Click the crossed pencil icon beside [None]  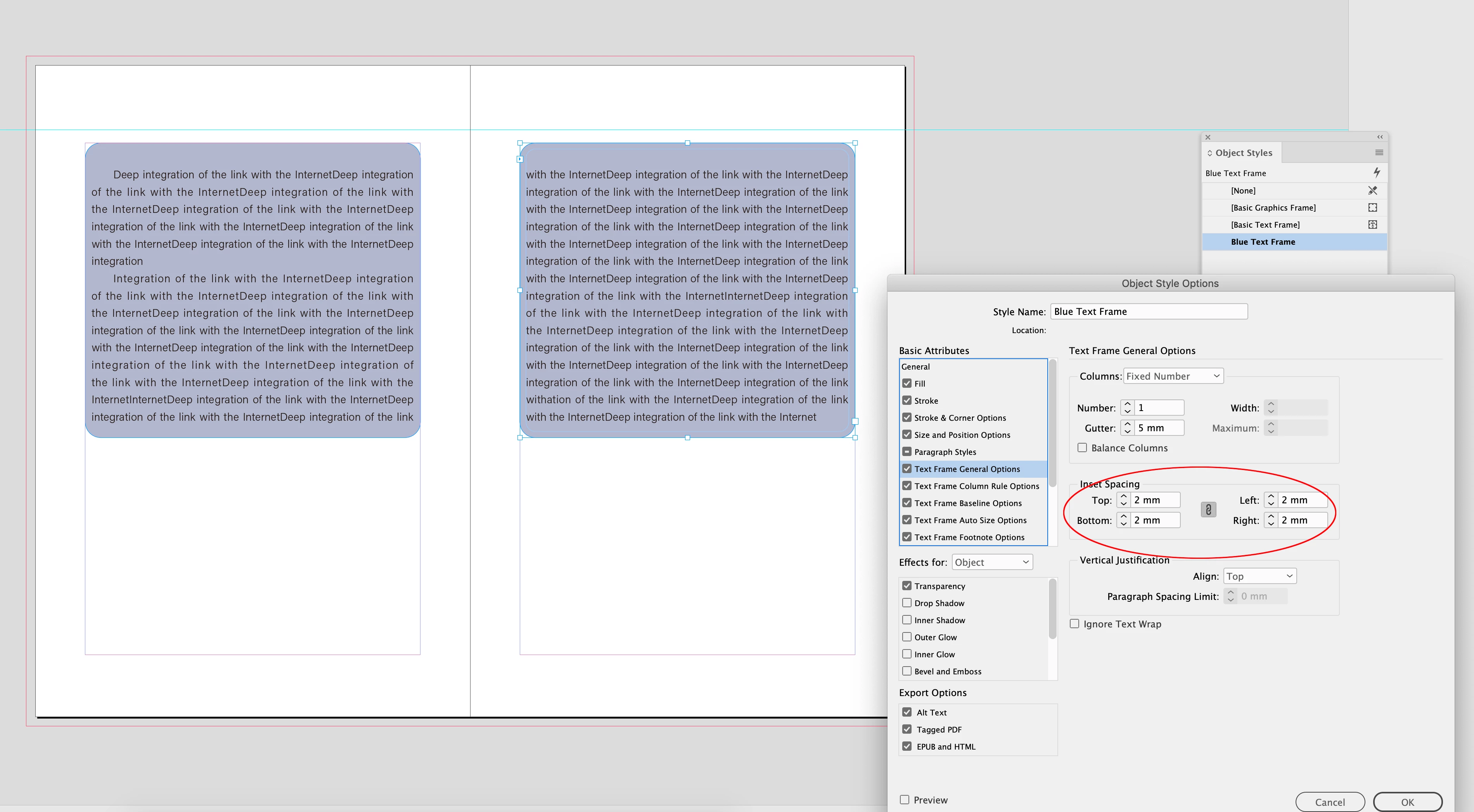tap(1372, 190)
